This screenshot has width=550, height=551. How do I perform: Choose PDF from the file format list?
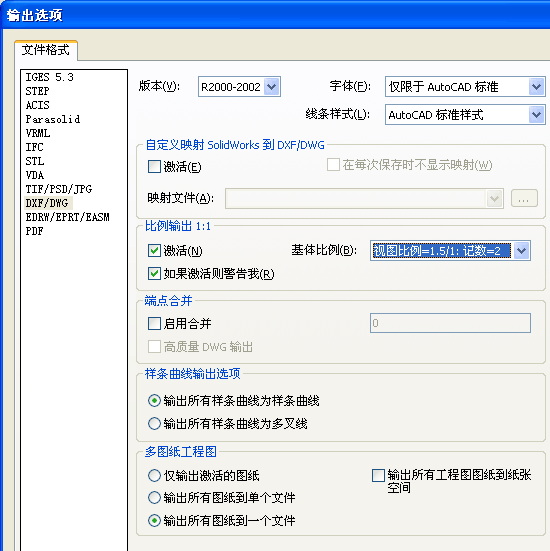pyautogui.click(x=34, y=231)
